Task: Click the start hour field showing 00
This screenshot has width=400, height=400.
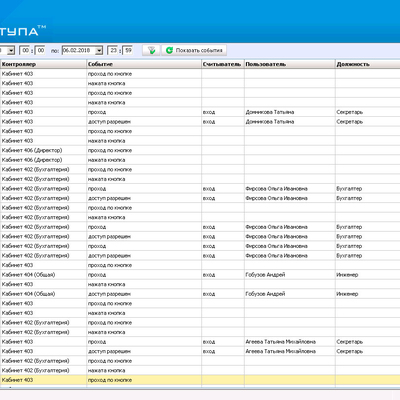Action: point(25,50)
